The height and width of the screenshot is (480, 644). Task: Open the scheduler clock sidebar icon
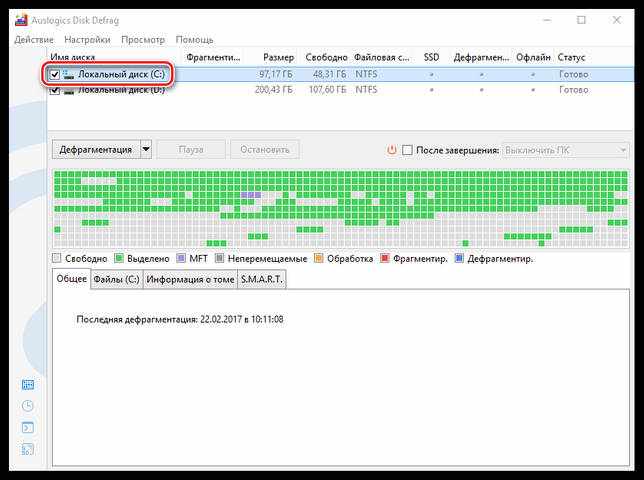pos(28,406)
